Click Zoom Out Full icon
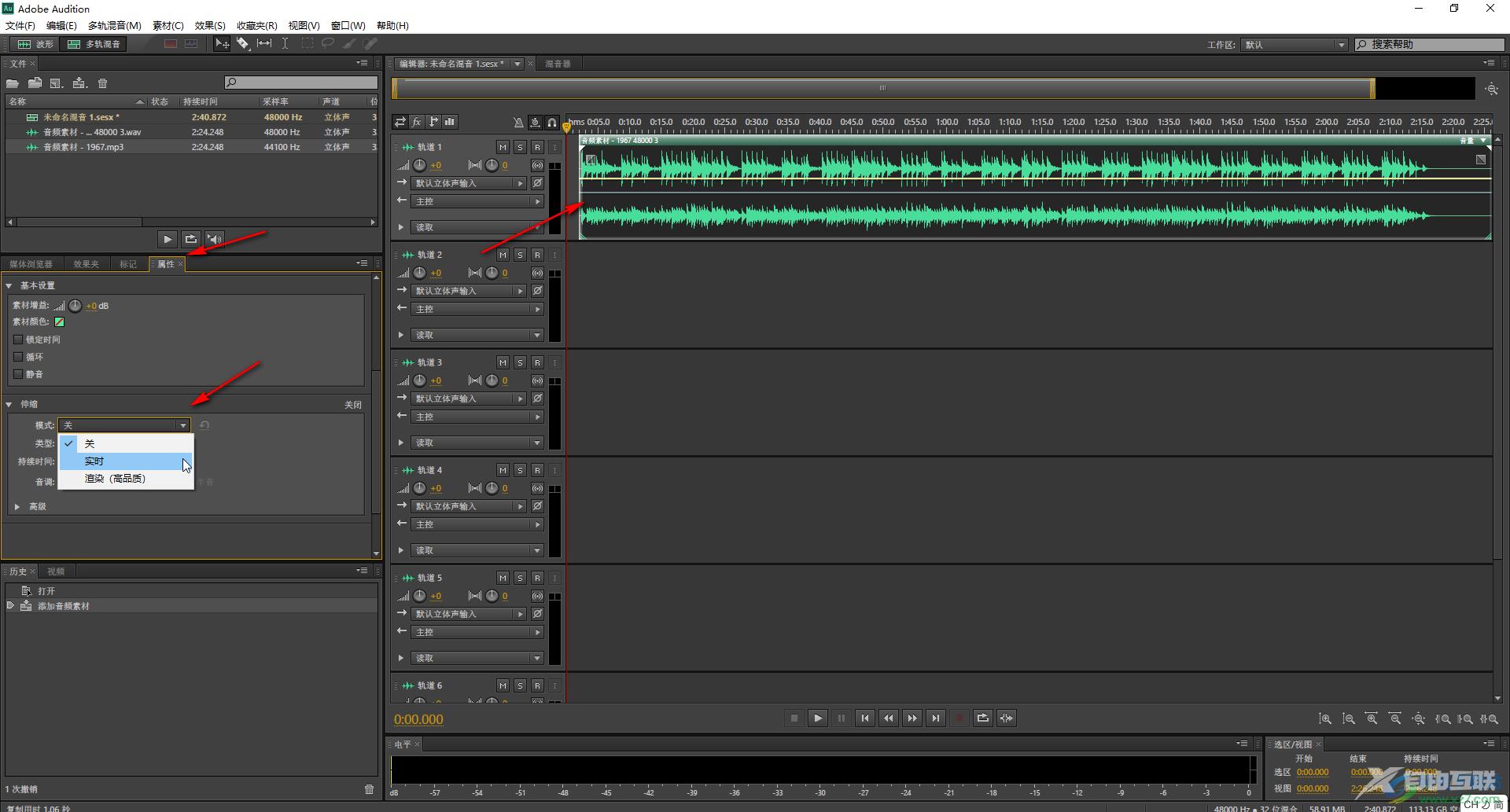This screenshot has width=1510, height=812. tap(1419, 718)
